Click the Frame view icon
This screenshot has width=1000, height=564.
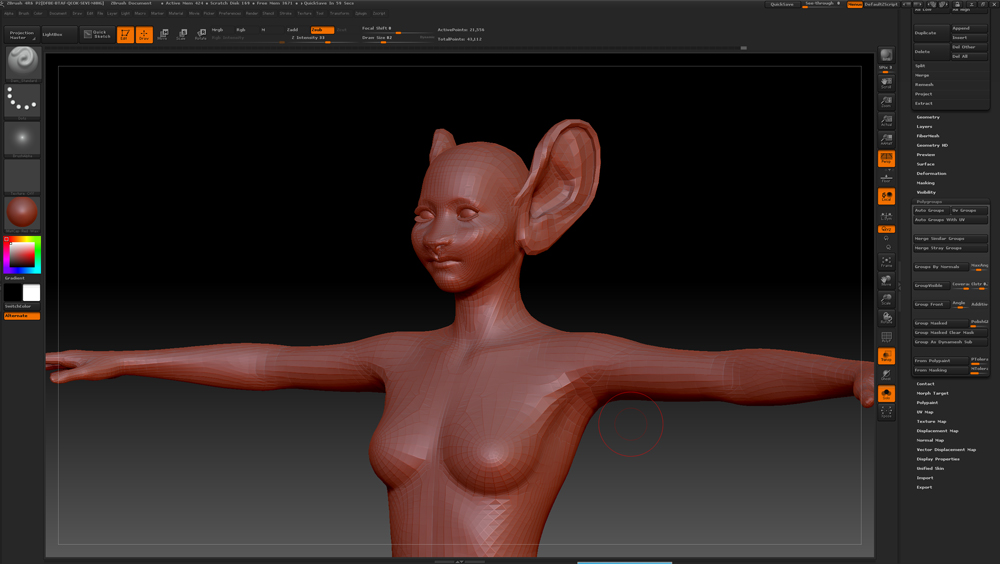886,262
